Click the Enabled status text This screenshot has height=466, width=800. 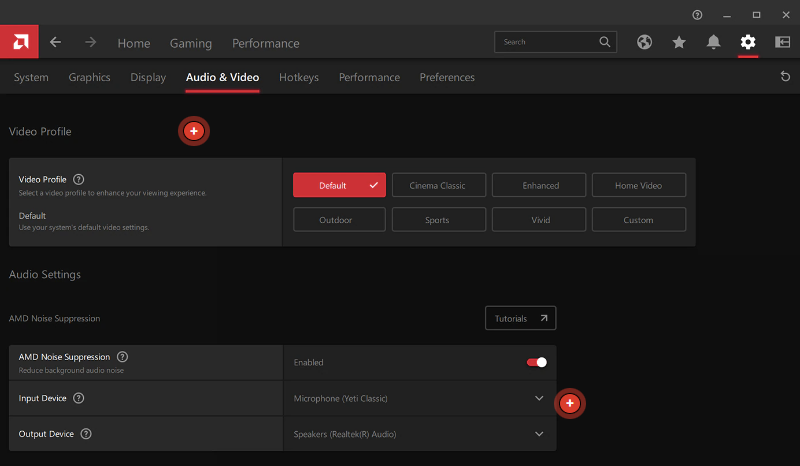(x=308, y=362)
